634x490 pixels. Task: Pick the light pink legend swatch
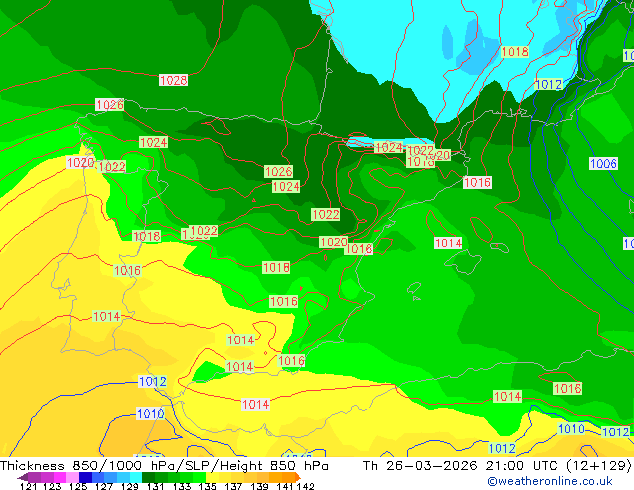(72, 477)
